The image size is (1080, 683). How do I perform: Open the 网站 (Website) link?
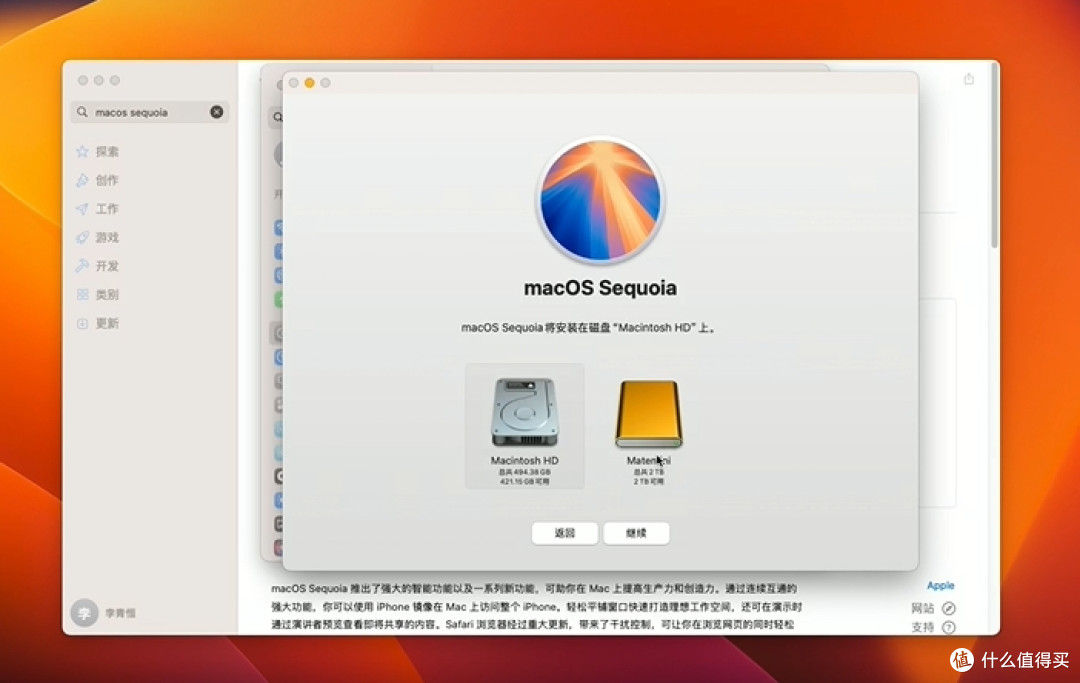tap(933, 608)
